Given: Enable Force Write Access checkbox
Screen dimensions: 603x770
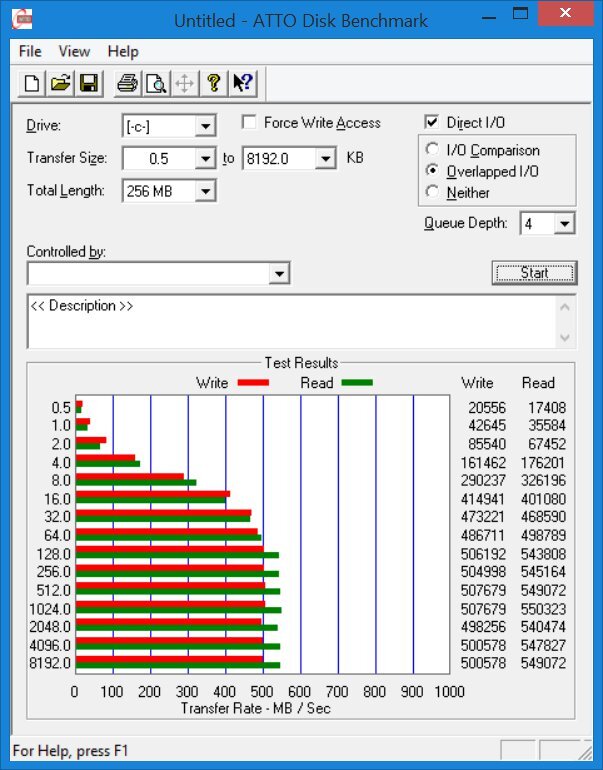Looking at the screenshot, I should (249, 122).
